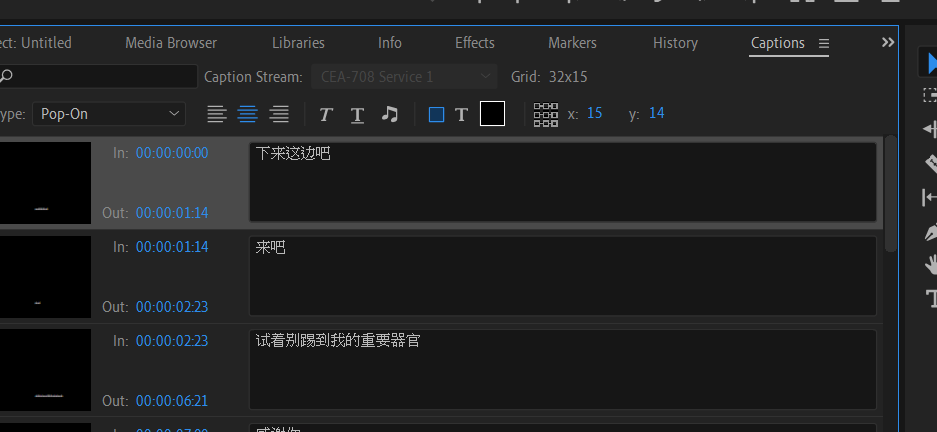Click Out timecode 00:00:06:21
This screenshot has width=937, height=432.
(x=172, y=400)
